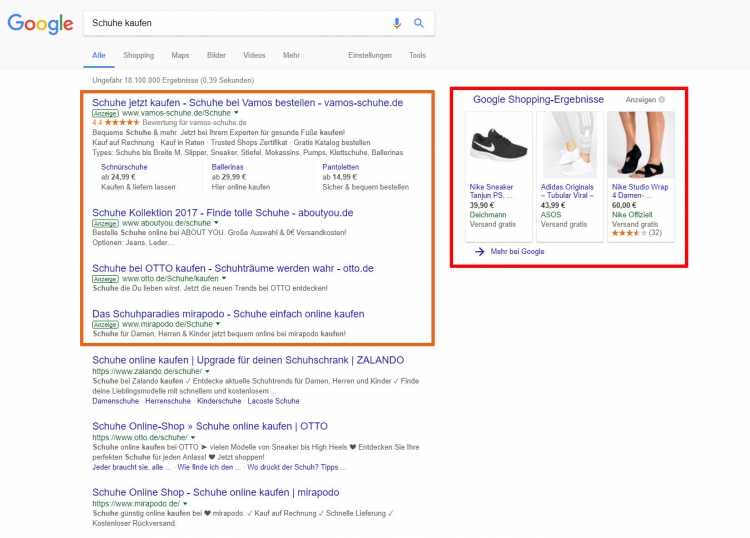750x538 pixels.
Task: Open the Tools option
Action: point(417,55)
